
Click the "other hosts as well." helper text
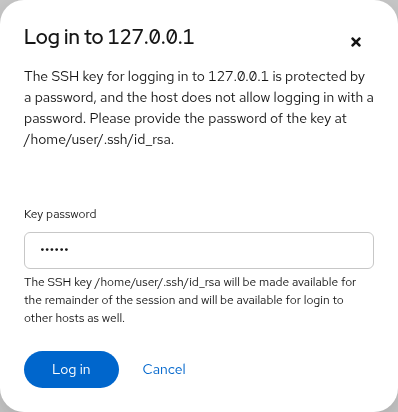point(74,318)
